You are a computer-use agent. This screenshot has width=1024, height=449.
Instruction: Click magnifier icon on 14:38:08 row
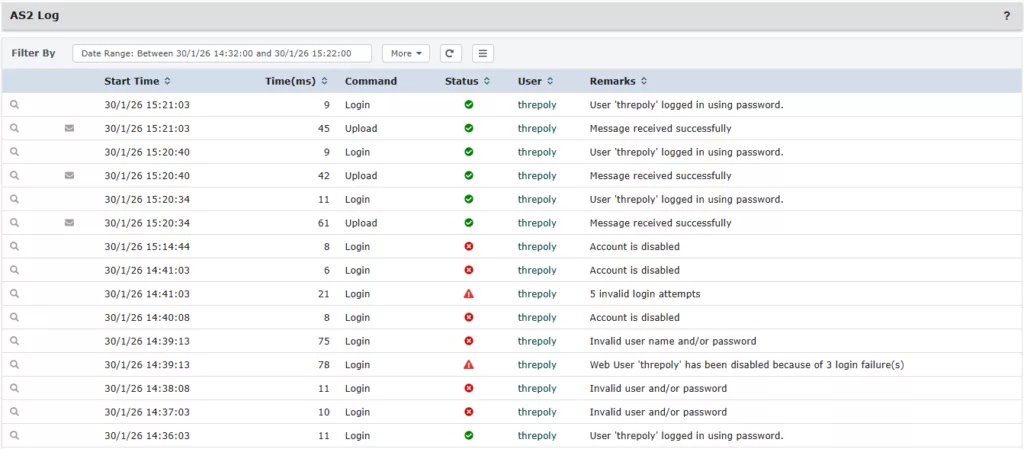point(14,388)
